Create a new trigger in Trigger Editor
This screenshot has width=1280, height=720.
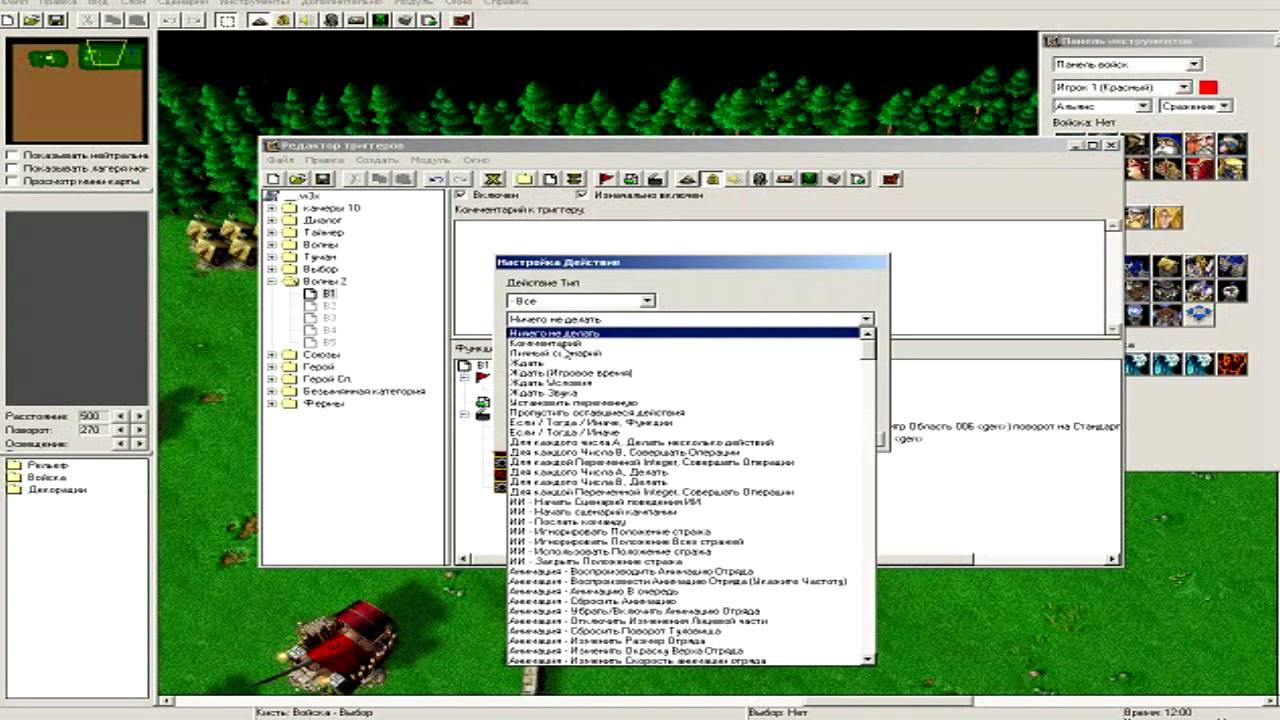click(549, 179)
